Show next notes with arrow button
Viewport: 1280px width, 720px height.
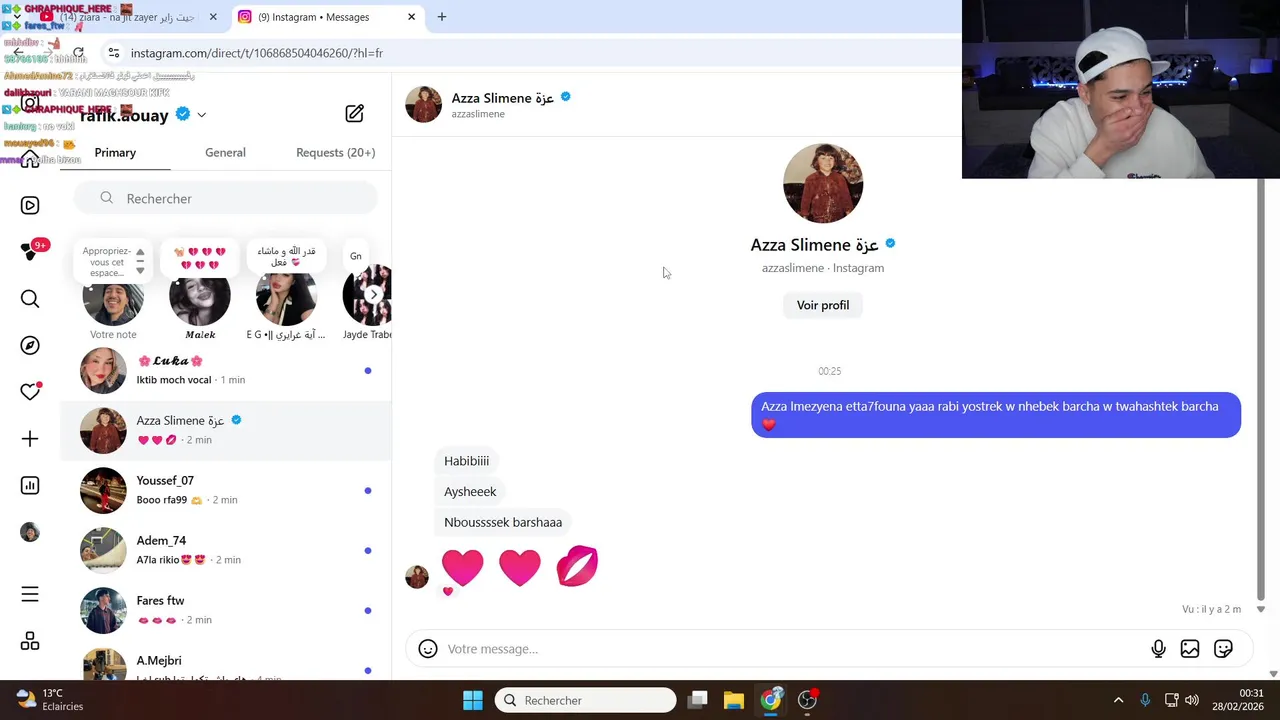point(373,294)
